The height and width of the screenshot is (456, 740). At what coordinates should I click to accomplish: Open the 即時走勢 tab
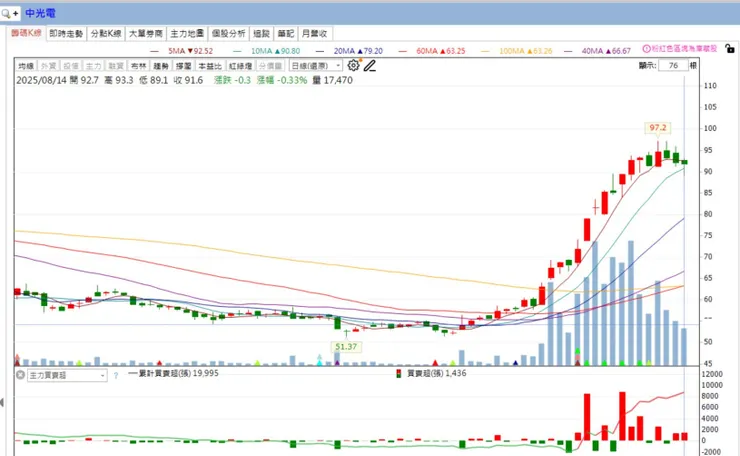tap(66, 34)
